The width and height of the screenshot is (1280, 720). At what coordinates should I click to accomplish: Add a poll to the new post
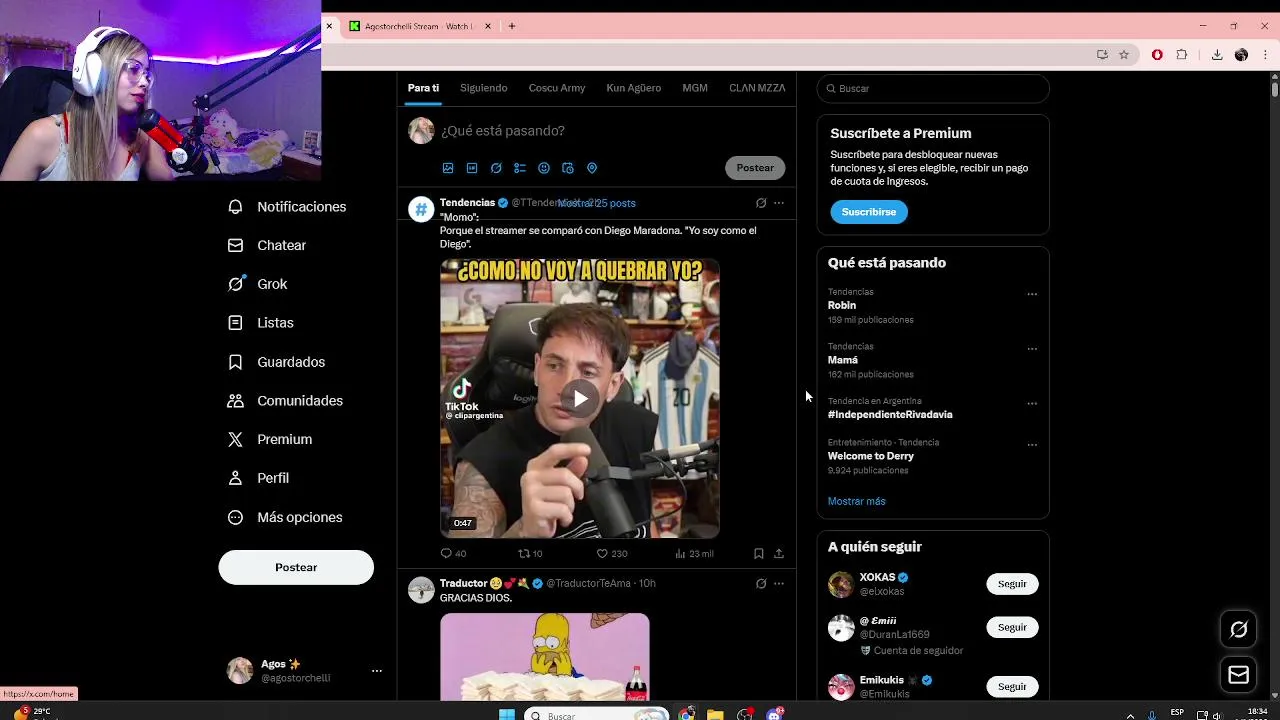(520, 168)
